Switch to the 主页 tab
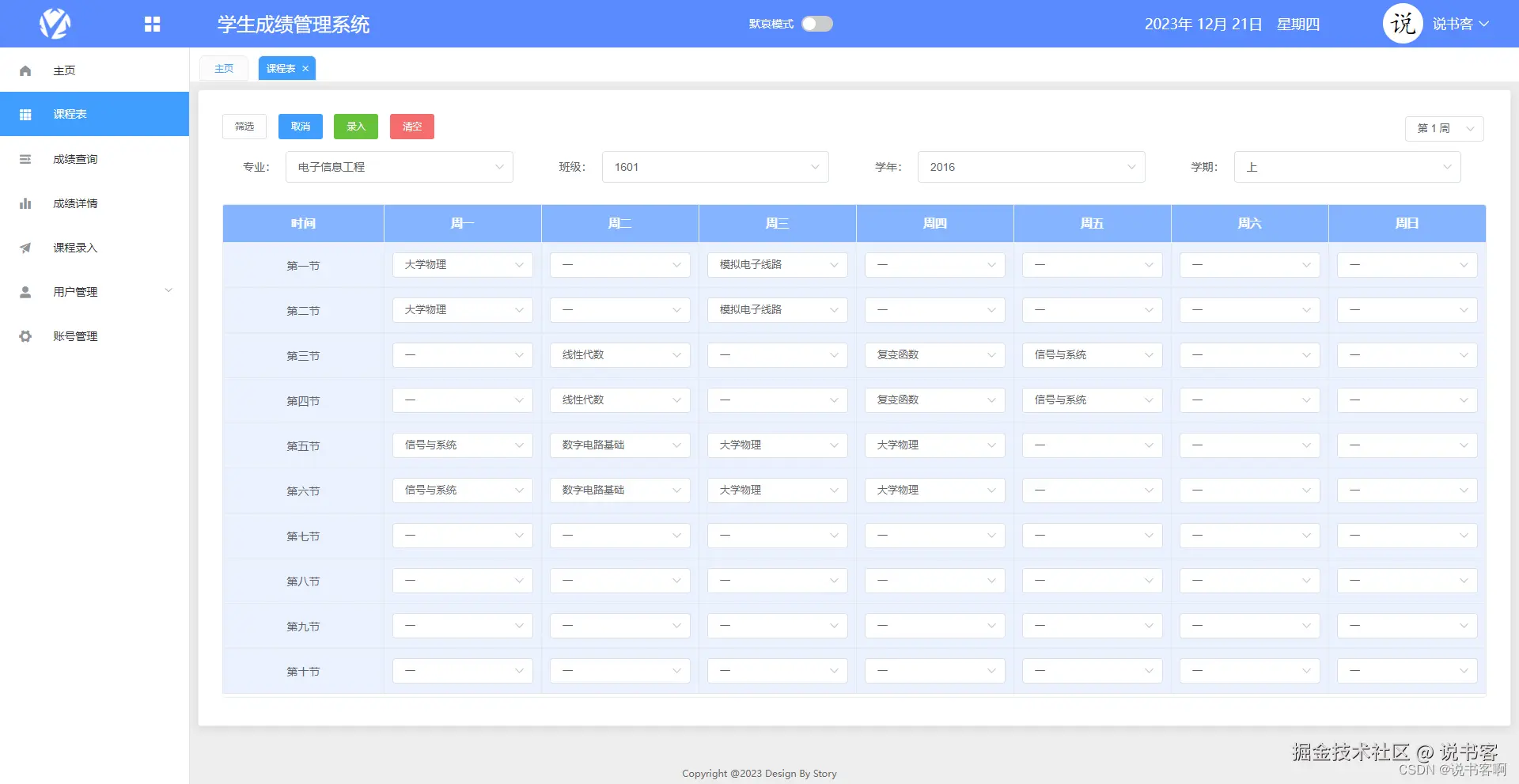This screenshot has height=784, width=1519. tap(223, 68)
